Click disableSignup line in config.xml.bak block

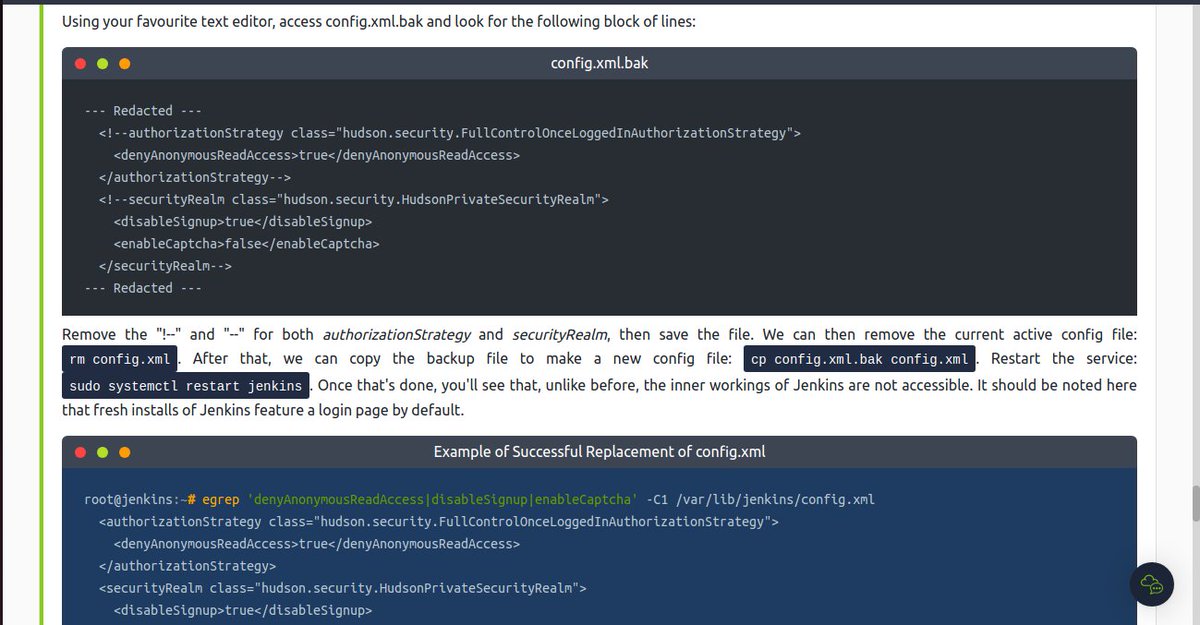pyautogui.click(x=242, y=221)
